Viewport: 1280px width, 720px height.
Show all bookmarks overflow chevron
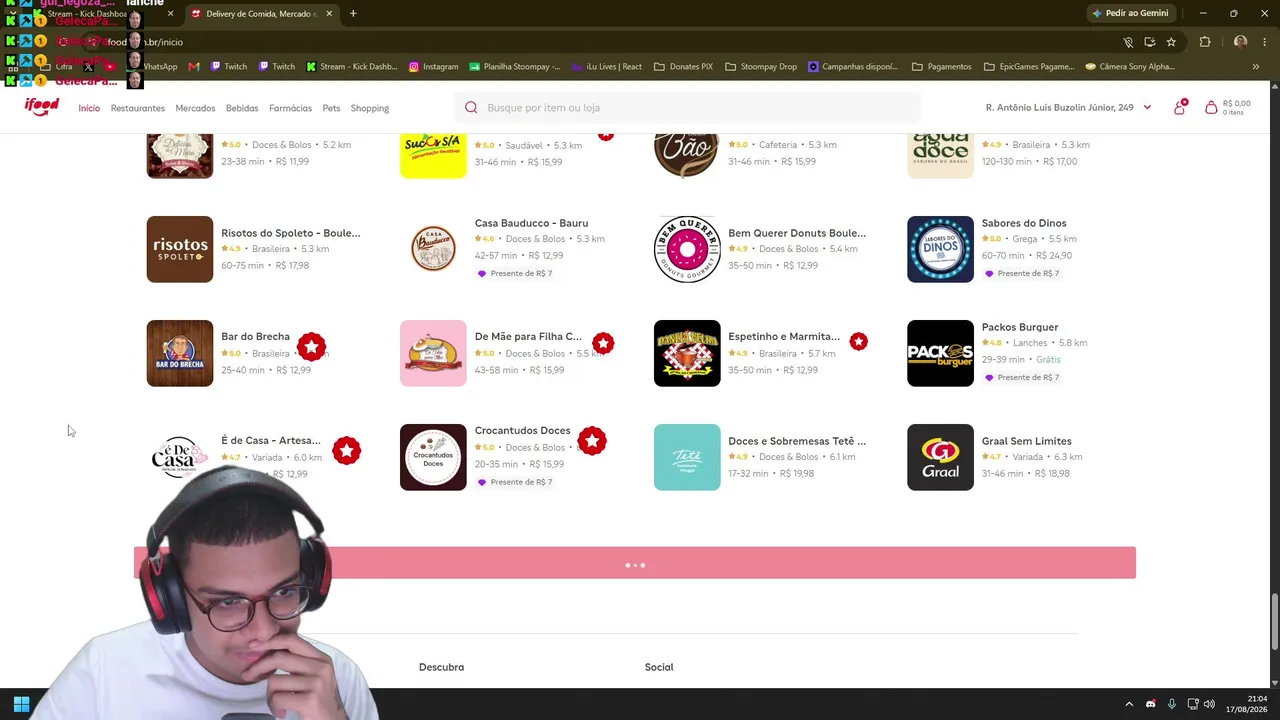point(1256,67)
